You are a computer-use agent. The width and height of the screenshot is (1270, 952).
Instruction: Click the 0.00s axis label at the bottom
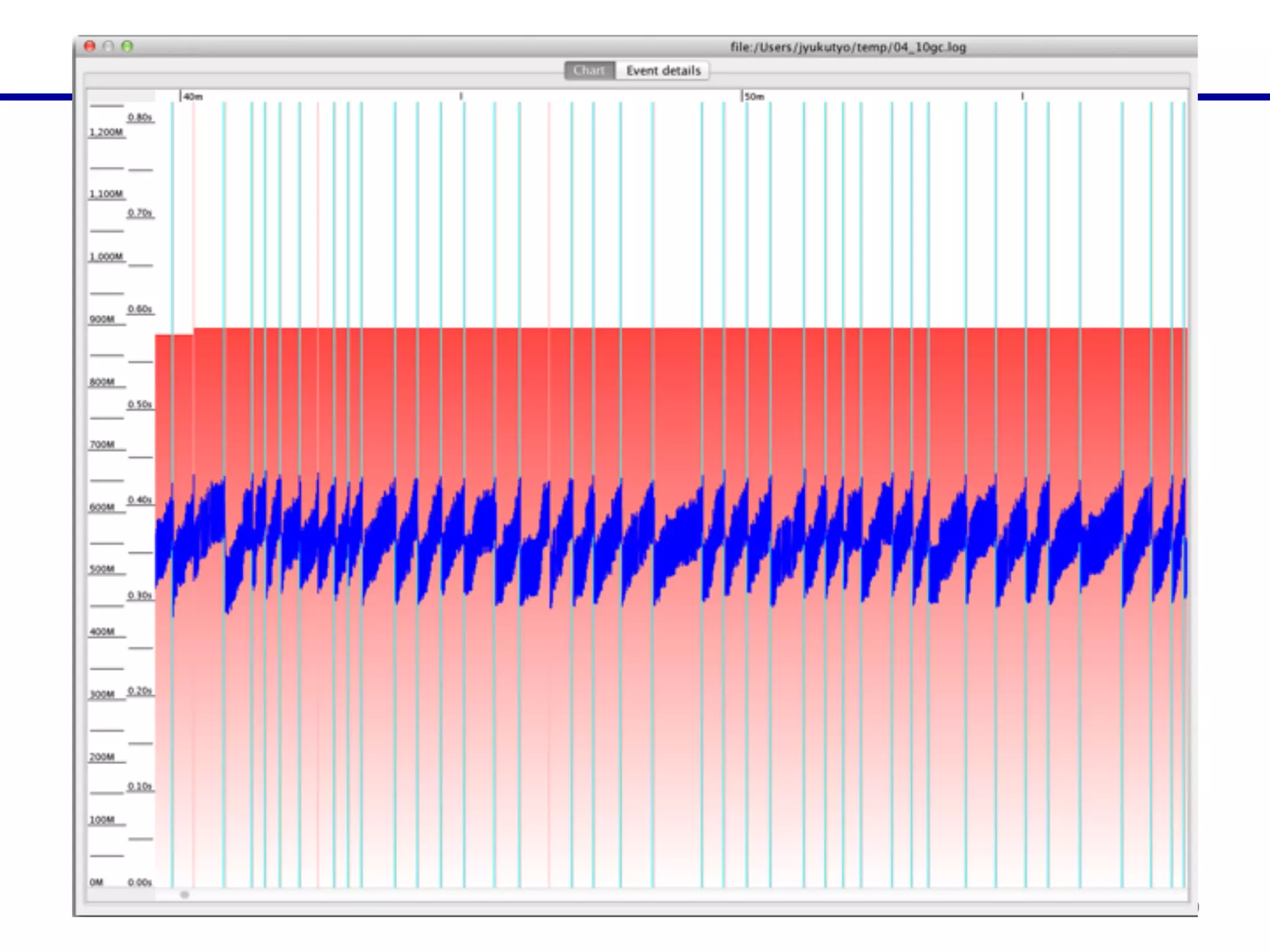140,882
